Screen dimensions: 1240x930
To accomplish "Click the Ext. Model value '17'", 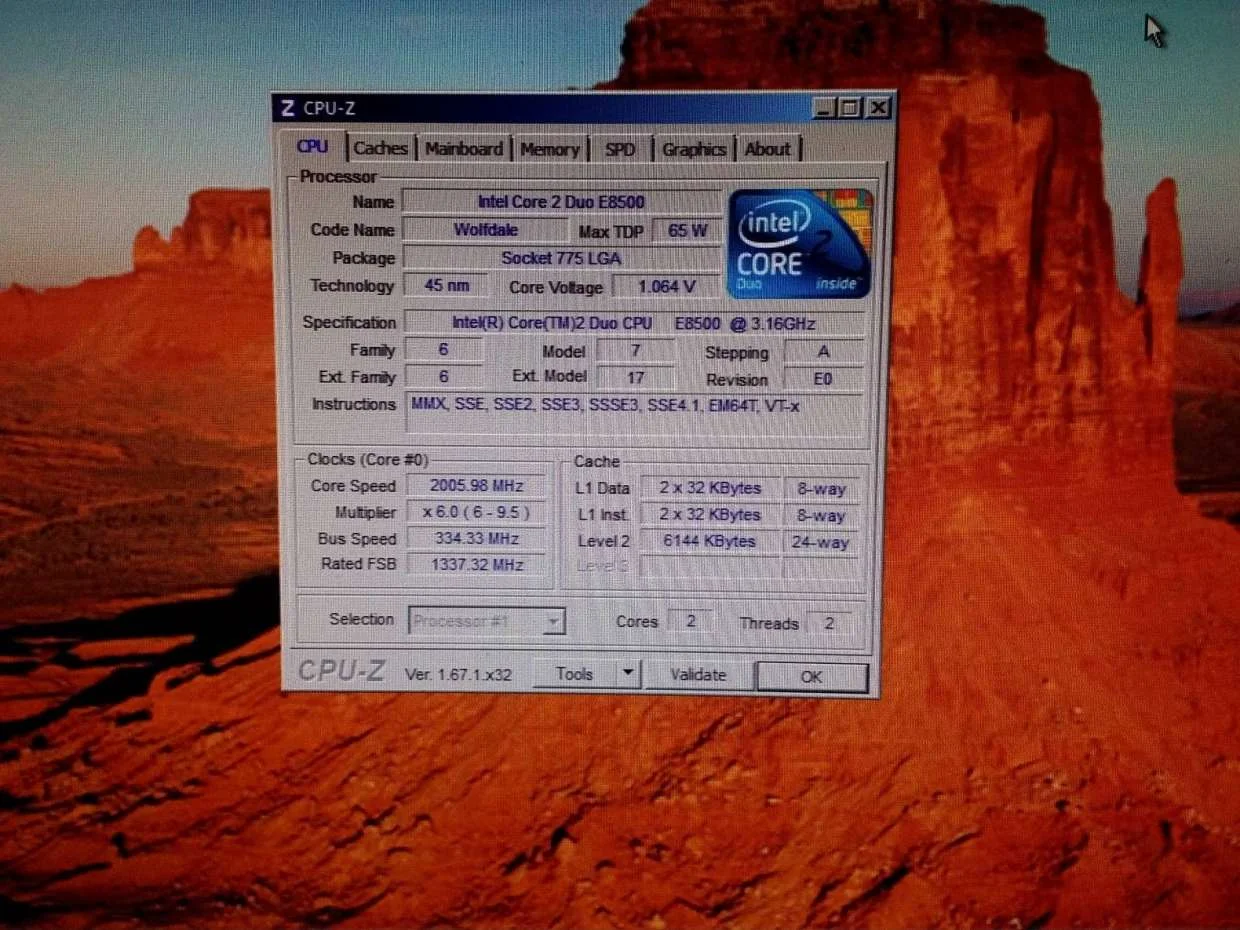I will pos(635,378).
